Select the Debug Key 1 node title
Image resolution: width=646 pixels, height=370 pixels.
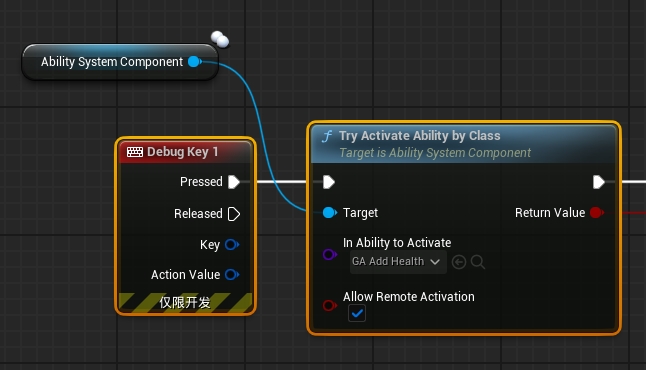tap(183, 152)
